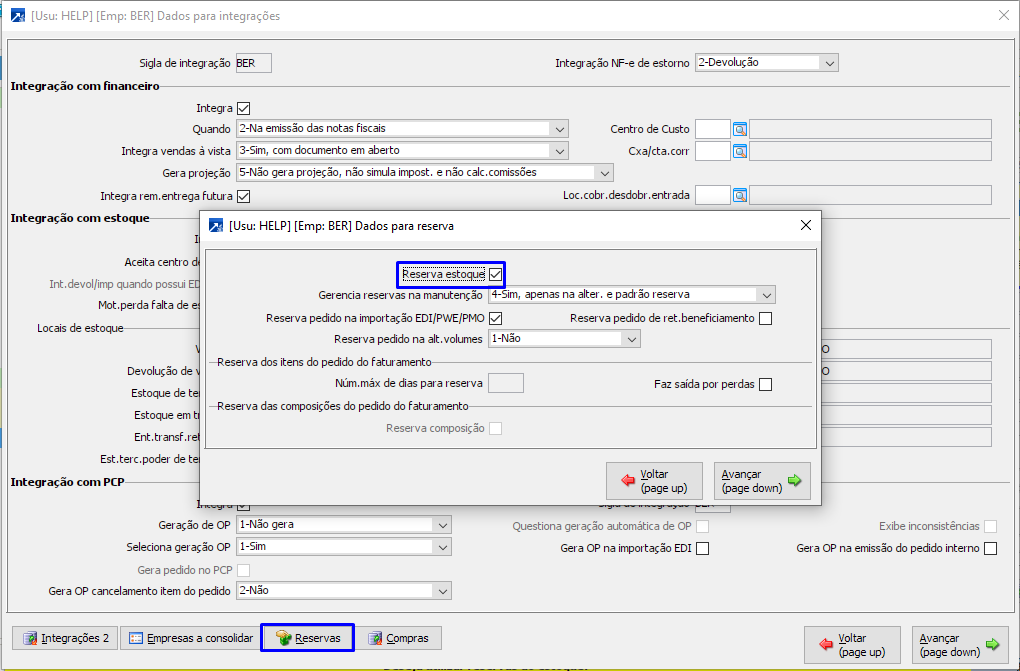This screenshot has height=671, width=1020.
Task: Click Avançar (page down) in reserva dialog
Action: [762, 481]
